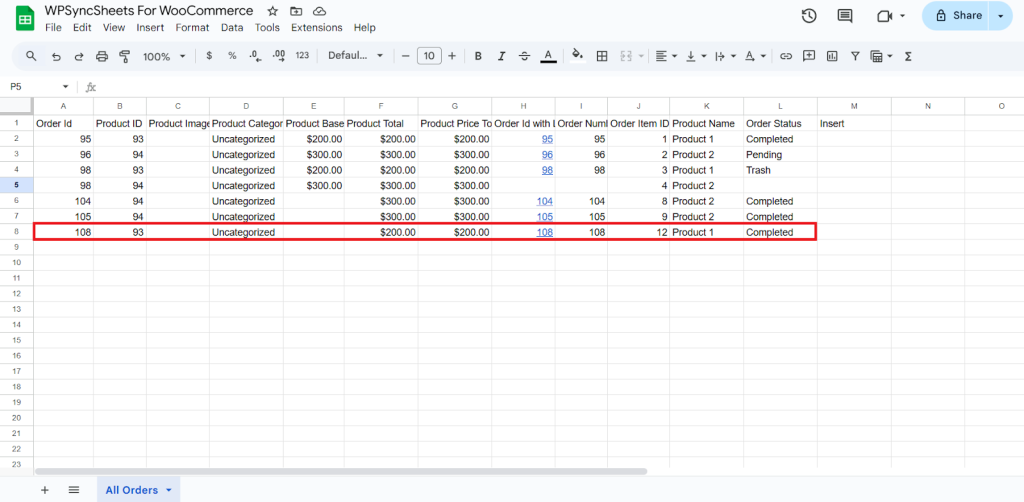Open the text rotation dropdown

click(x=755, y=56)
